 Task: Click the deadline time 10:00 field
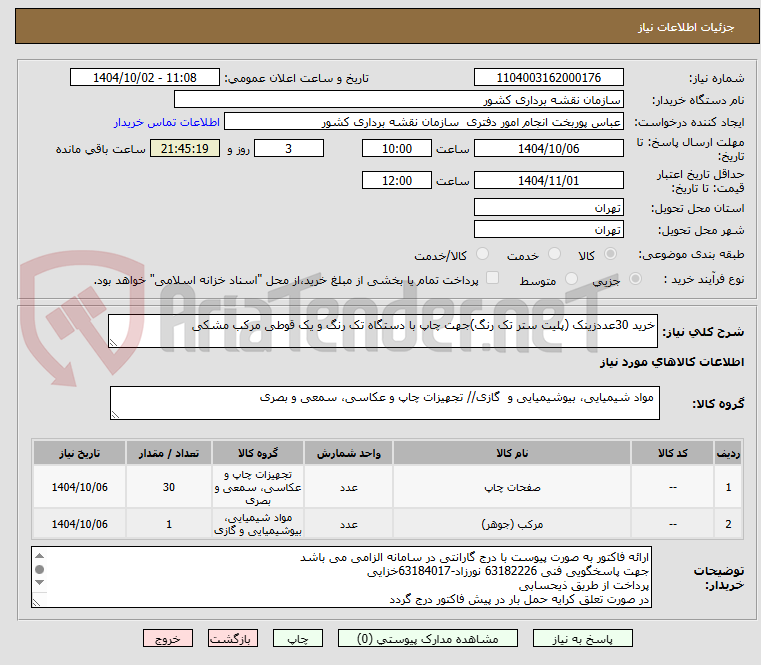pyautogui.click(x=397, y=149)
